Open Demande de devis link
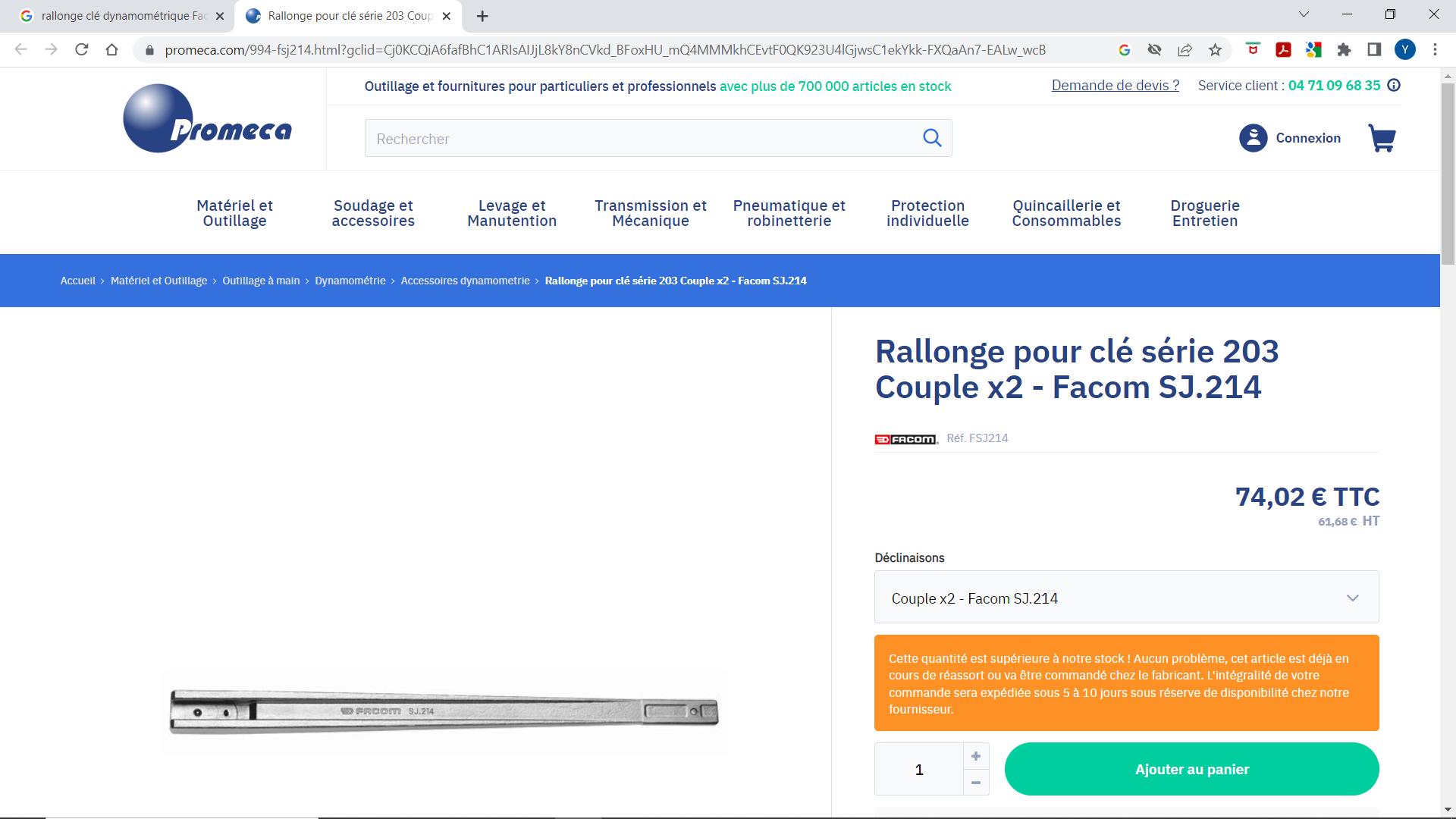Image resolution: width=1456 pixels, height=819 pixels. click(1115, 86)
